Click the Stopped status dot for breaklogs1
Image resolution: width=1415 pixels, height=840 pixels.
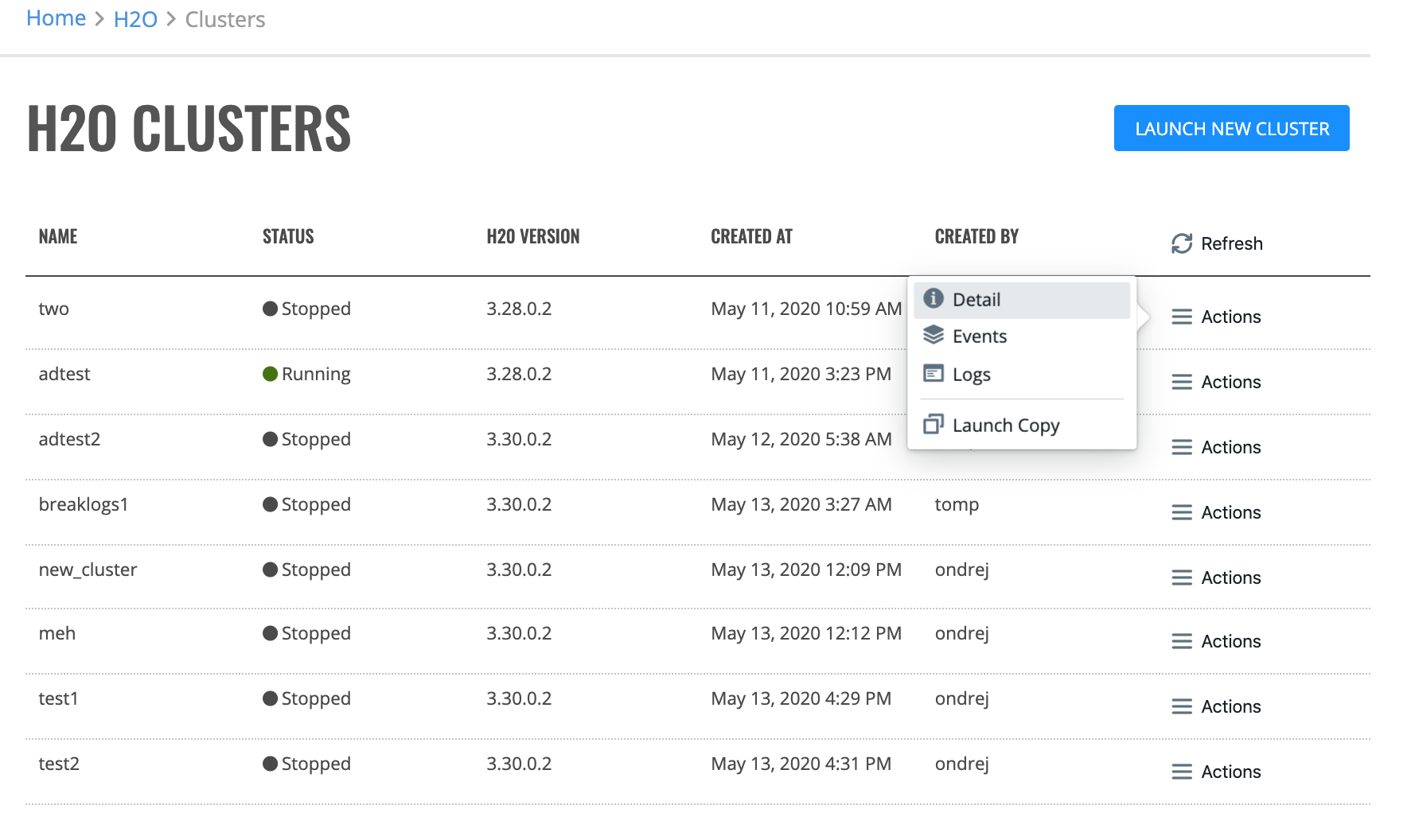[271, 504]
